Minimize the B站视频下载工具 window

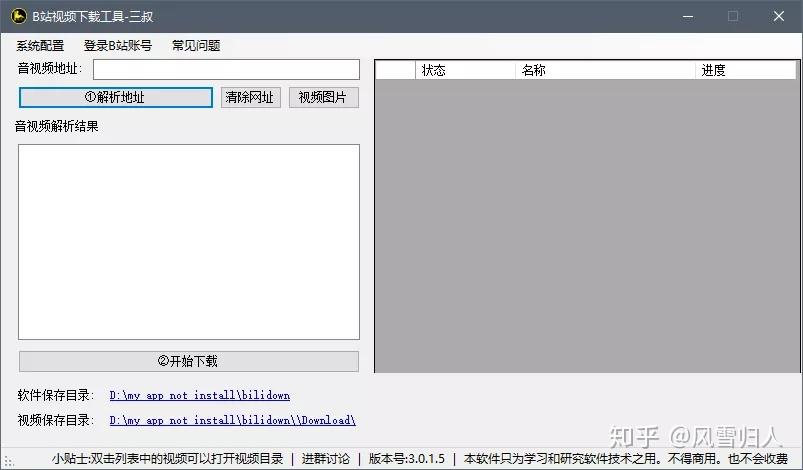pos(688,16)
